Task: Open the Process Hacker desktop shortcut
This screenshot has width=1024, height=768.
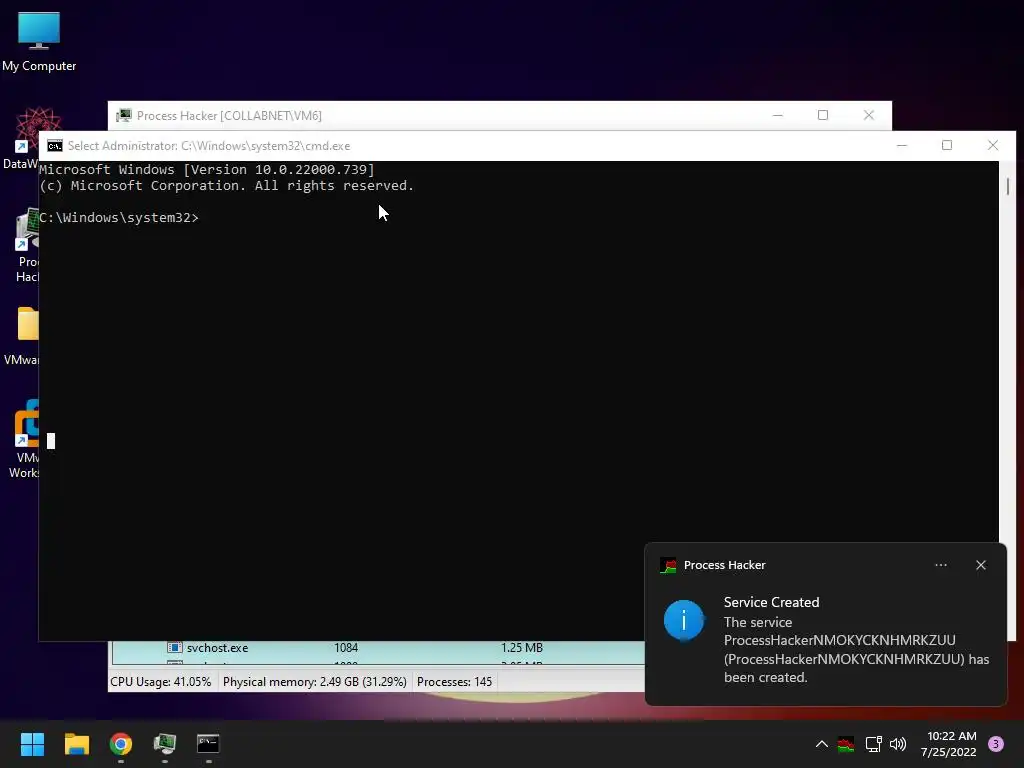Action: click(x=26, y=246)
